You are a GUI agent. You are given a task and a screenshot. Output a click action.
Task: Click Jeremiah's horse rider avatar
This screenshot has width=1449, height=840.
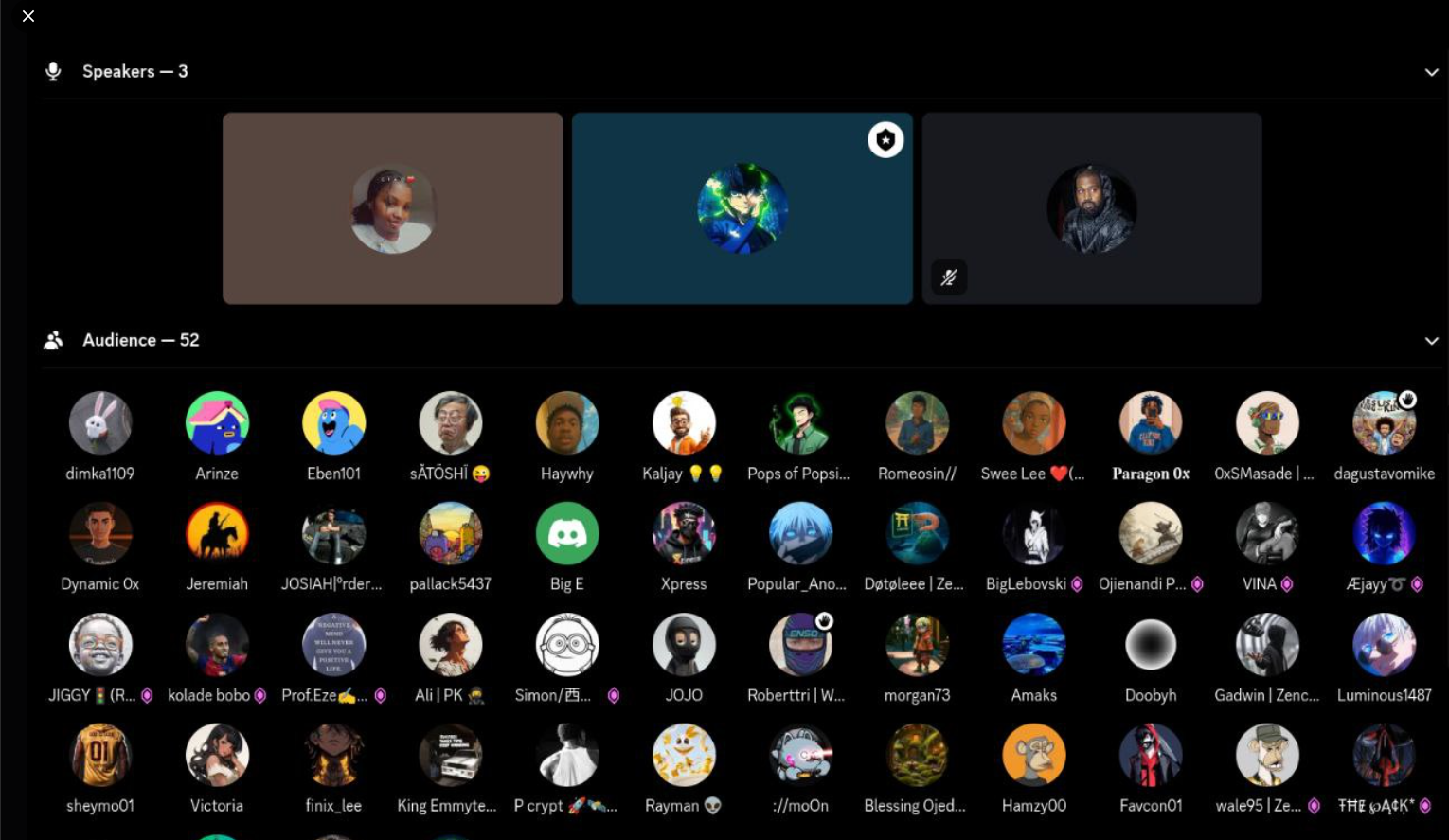[217, 534]
